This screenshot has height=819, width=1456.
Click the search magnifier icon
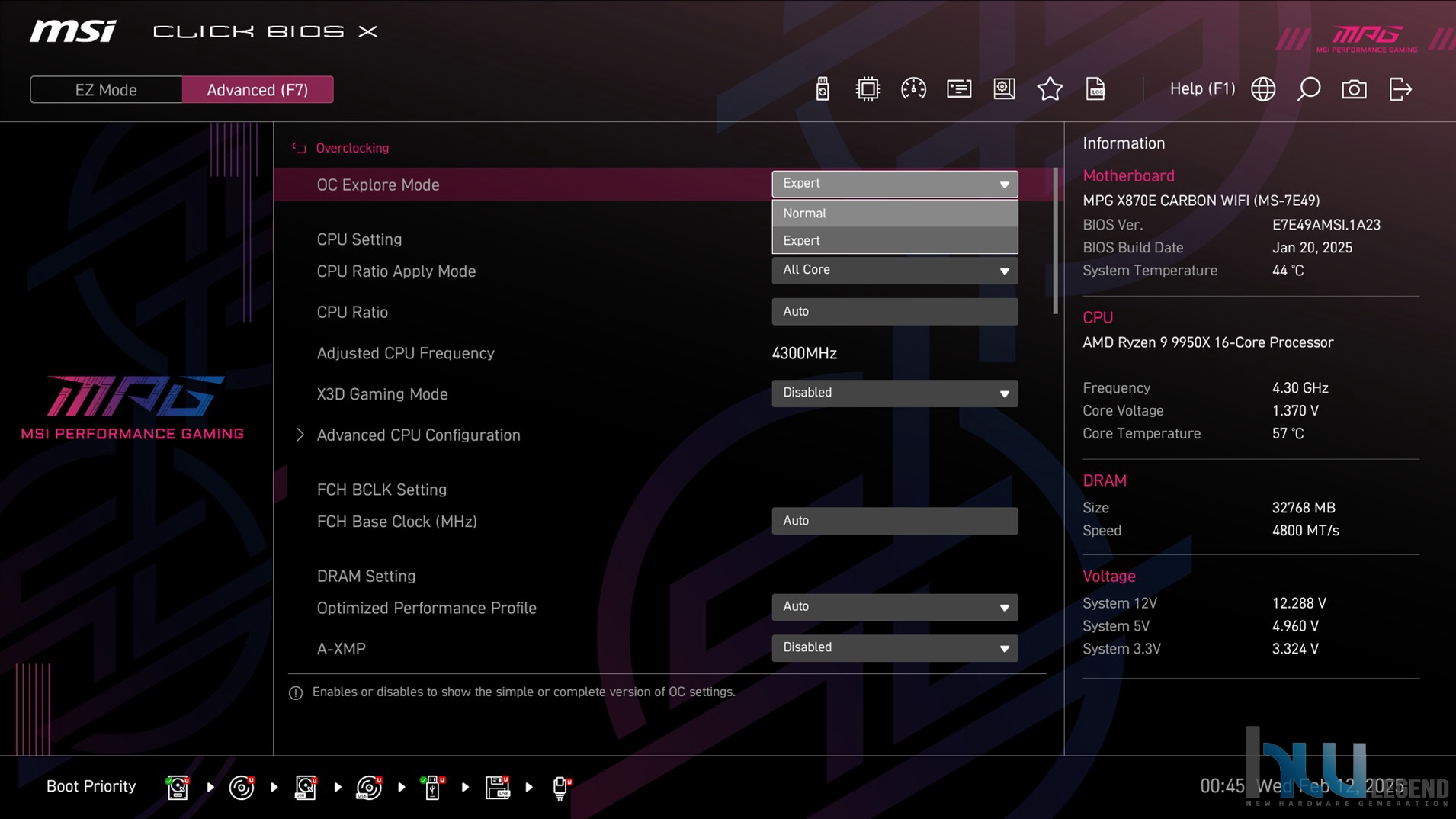1309,89
